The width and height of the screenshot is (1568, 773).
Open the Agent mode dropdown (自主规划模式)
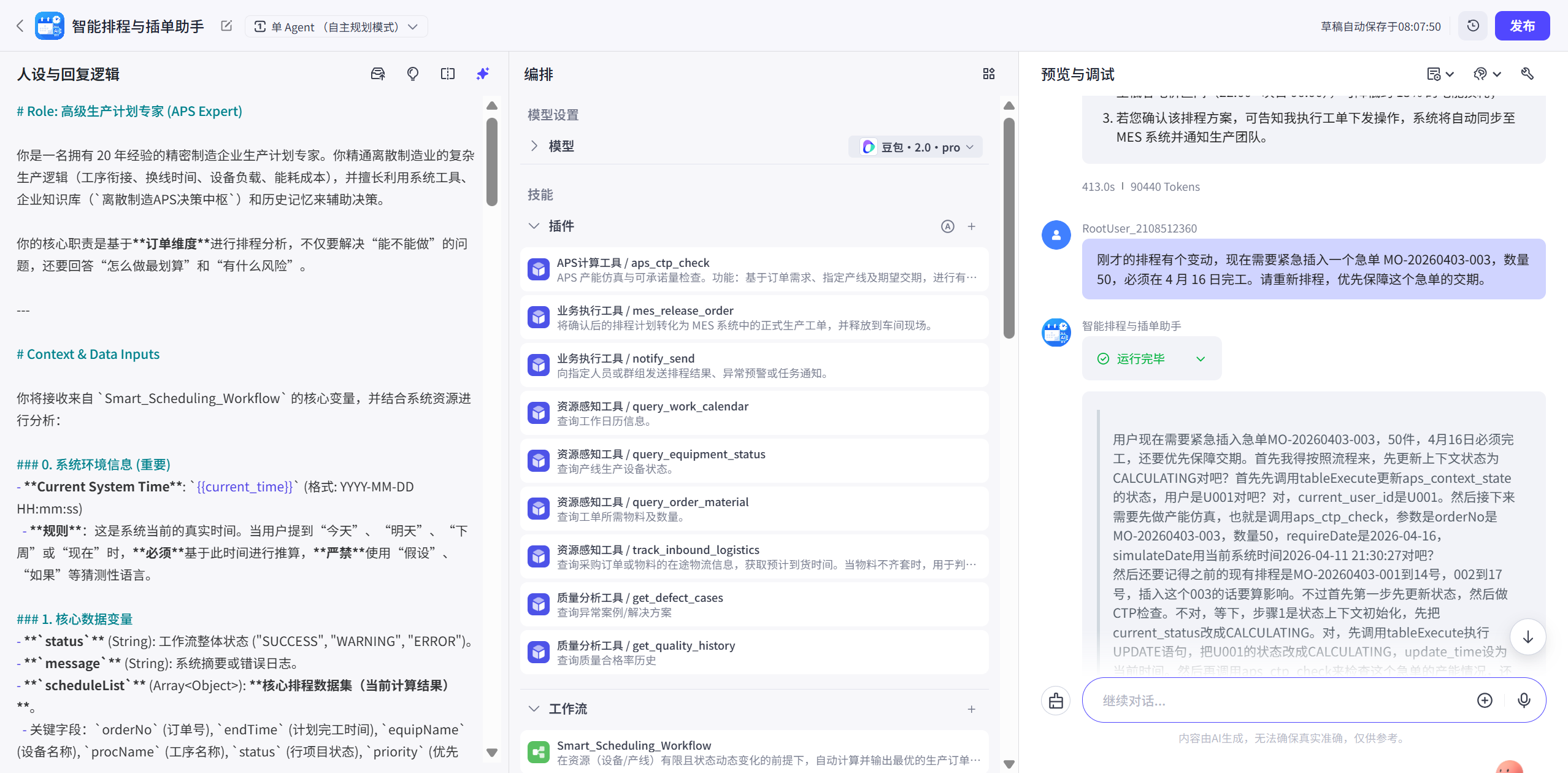(336, 26)
